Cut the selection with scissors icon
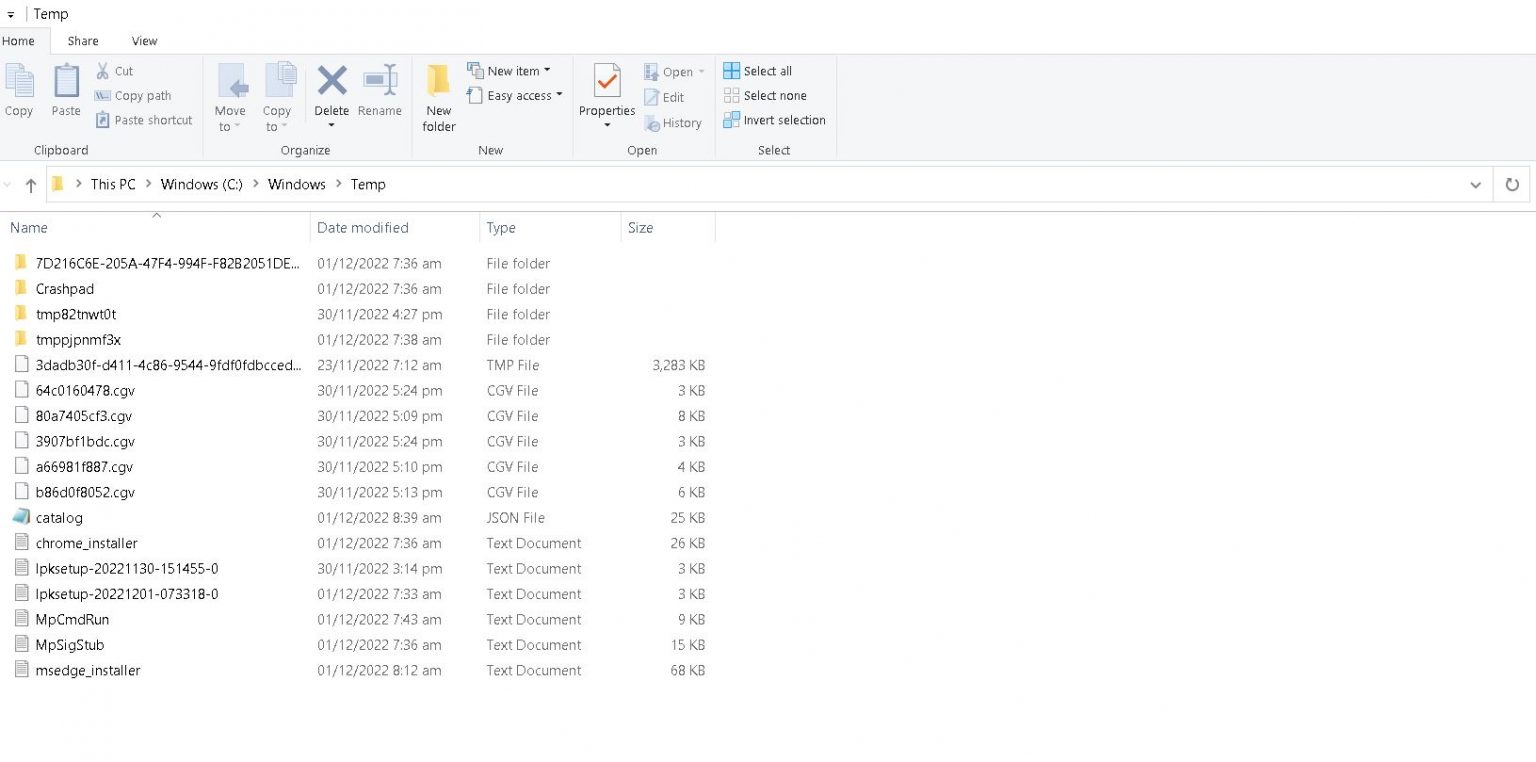Viewport: 1536px width, 762px height. tap(102, 71)
